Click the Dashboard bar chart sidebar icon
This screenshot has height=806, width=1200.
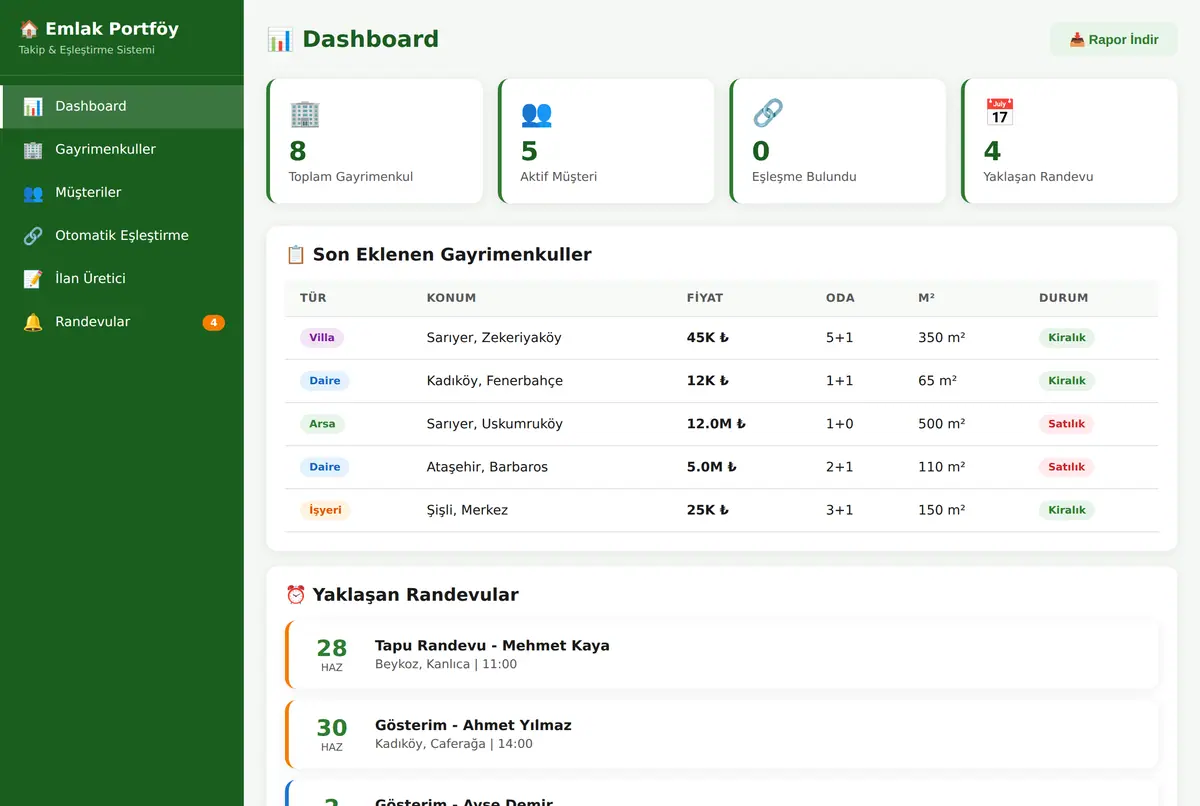pos(33,106)
